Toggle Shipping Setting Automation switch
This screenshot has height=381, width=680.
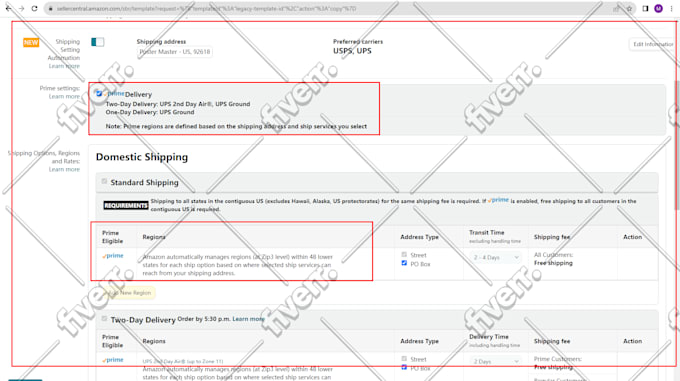[98, 42]
